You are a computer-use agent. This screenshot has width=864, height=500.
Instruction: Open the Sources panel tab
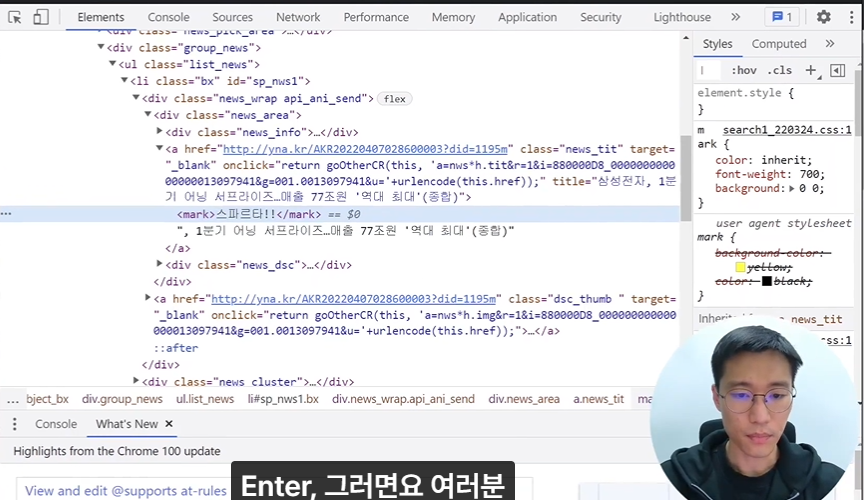pos(233,17)
